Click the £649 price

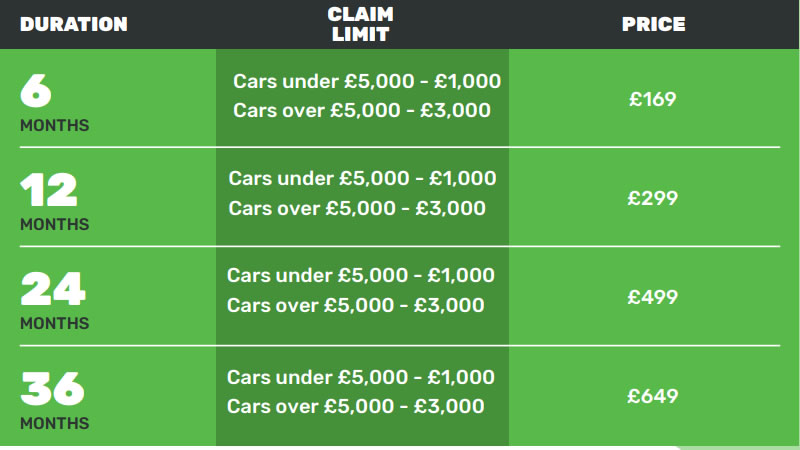[x=653, y=396]
